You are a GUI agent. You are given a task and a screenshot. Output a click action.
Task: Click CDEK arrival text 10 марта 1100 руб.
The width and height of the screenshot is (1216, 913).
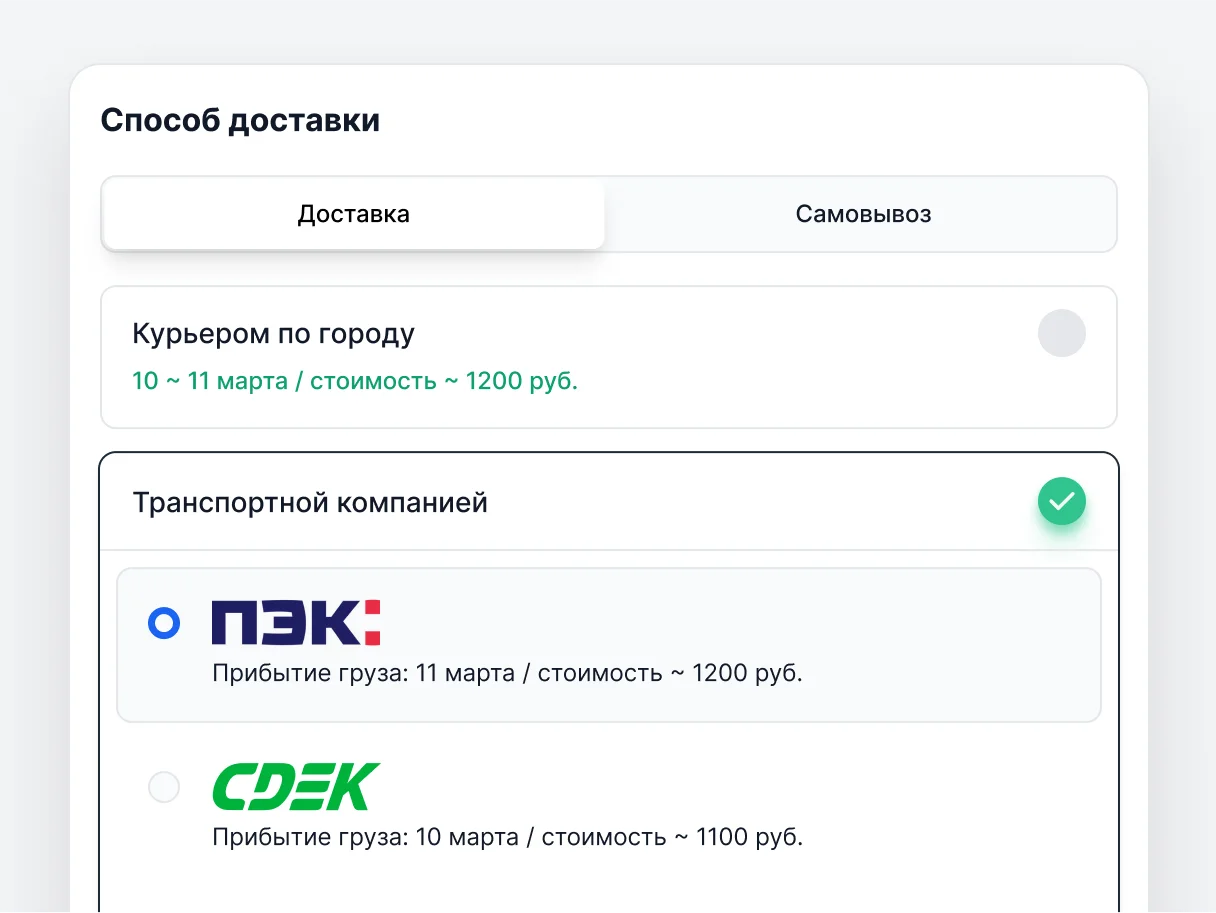(x=507, y=836)
